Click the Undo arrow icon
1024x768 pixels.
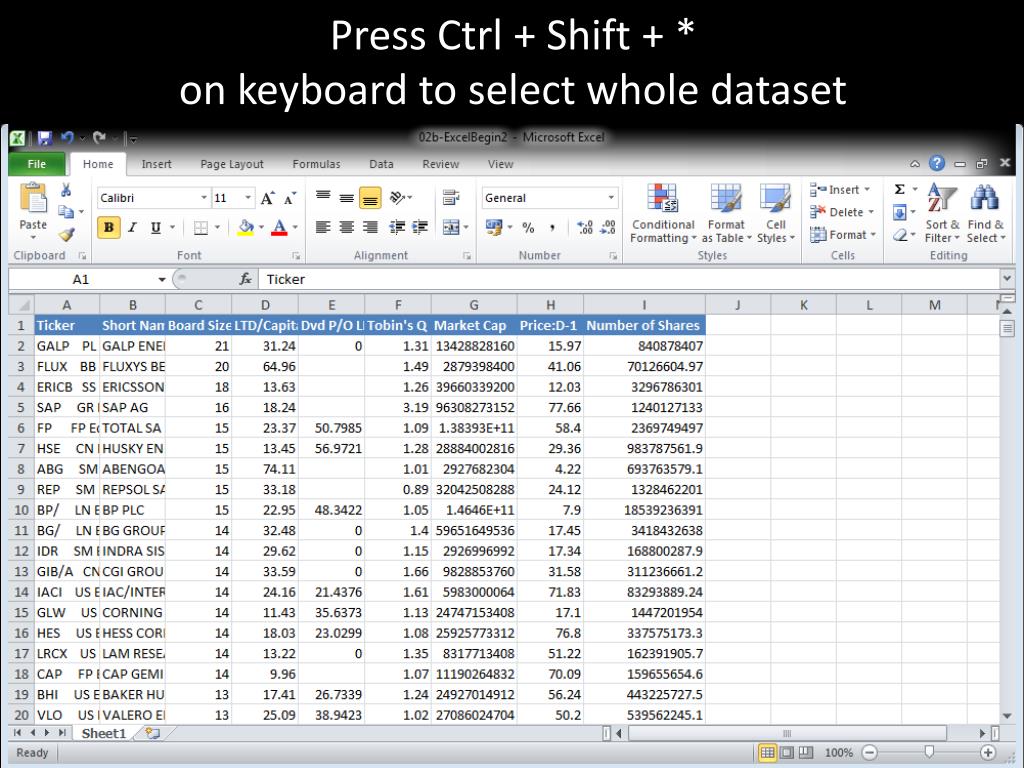pyautogui.click(x=67, y=138)
